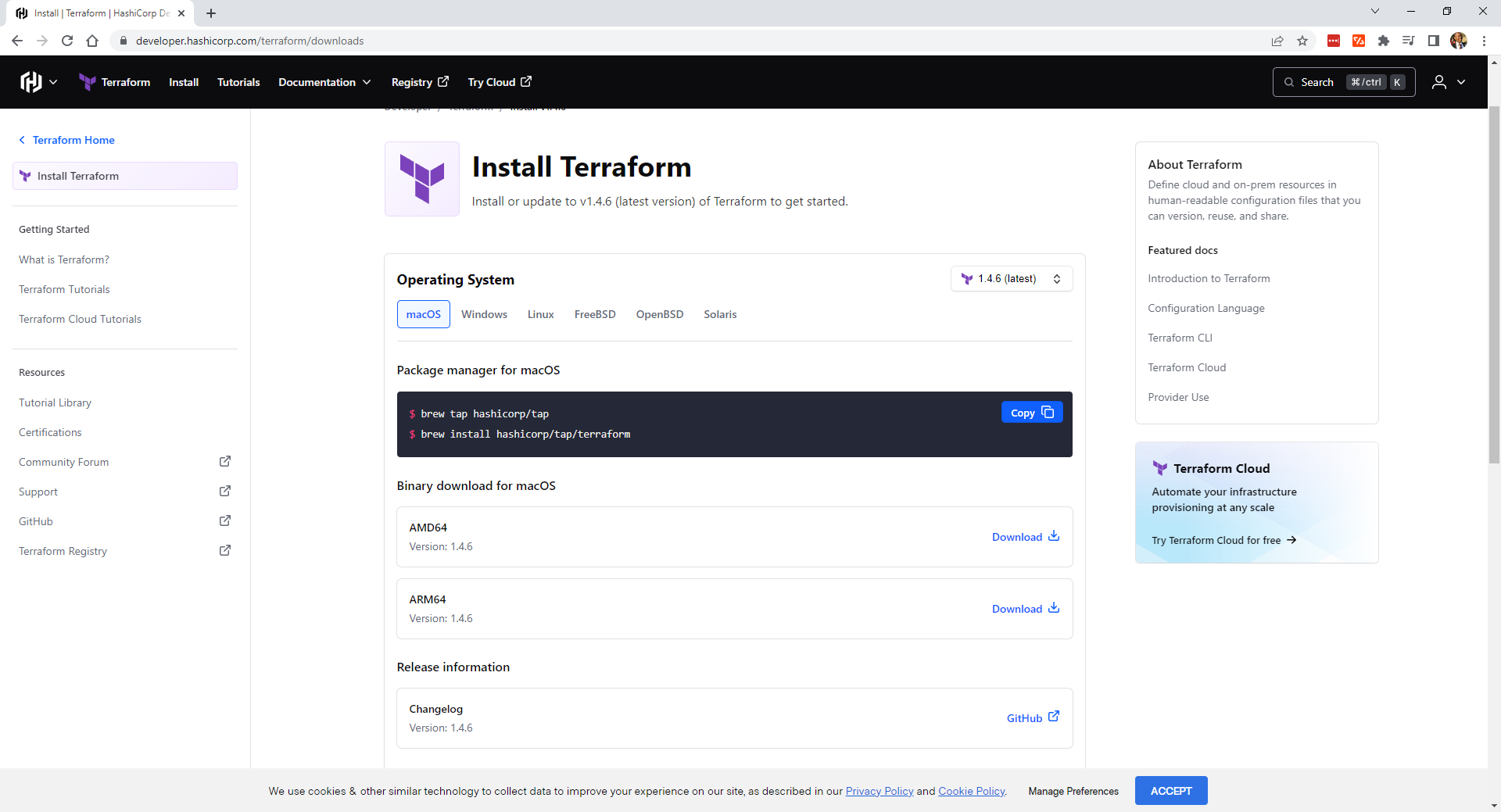The width and height of the screenshot is (1501, 812).
Task: Click the HashiCorp logo icon
Action: click(31, 82)
